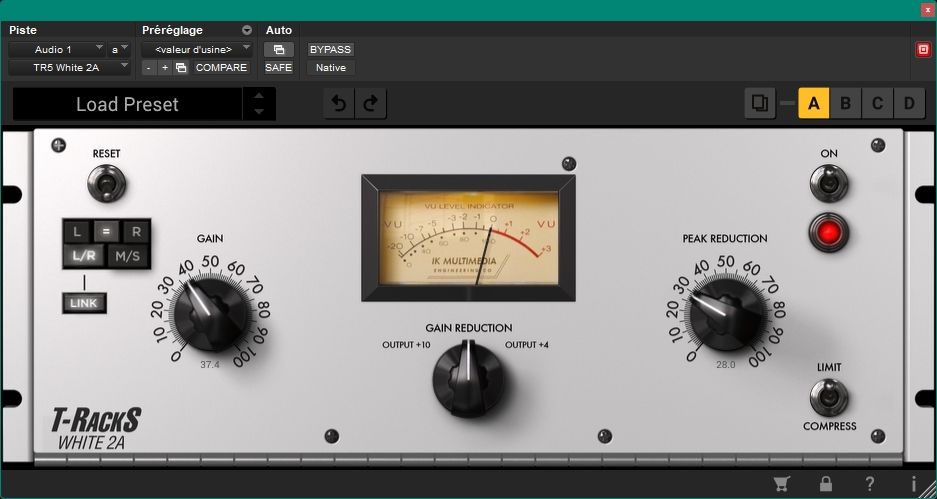Toggle the LIMIT/COMPRESS switch
The width and height of the screenshot is (937, 499).
[x=828, y=397]
